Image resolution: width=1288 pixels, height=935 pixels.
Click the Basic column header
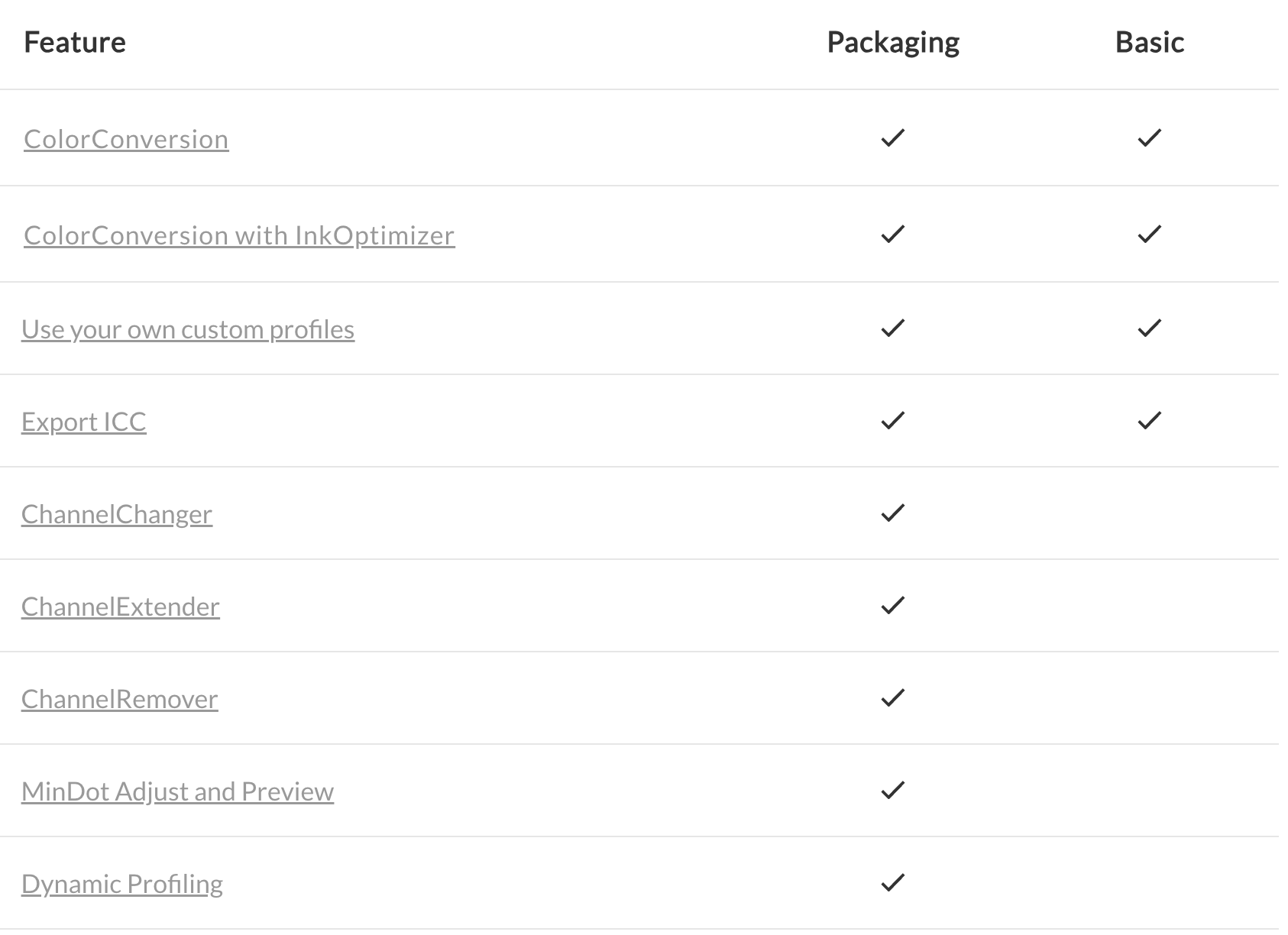(x=1150, y=42)
